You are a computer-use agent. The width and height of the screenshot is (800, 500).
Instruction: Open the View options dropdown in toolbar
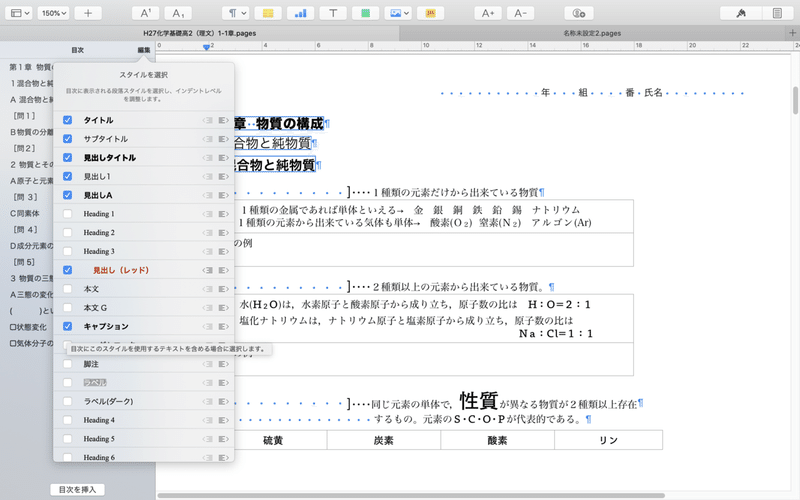(20, 13)
